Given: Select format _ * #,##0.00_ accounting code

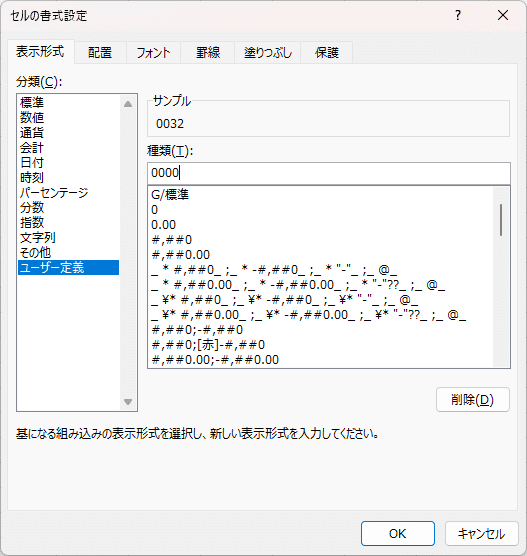Looking at the screenshot, I should click(321, 285).
